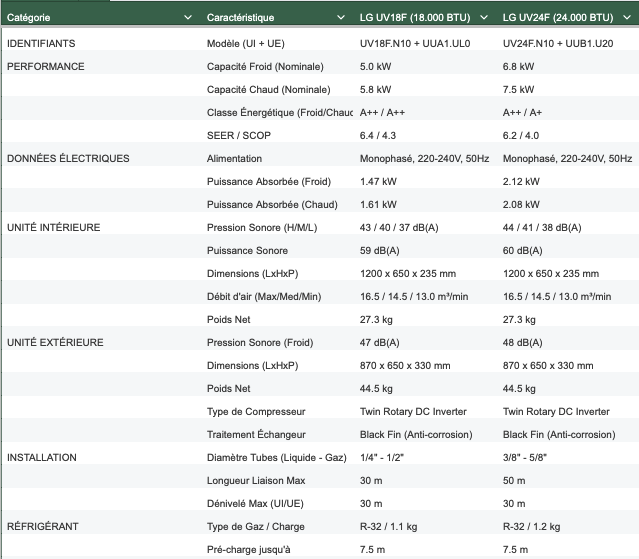Select the Modèle (UI + UE) cell
Screen dimensions: 639x559
point(246,44)
